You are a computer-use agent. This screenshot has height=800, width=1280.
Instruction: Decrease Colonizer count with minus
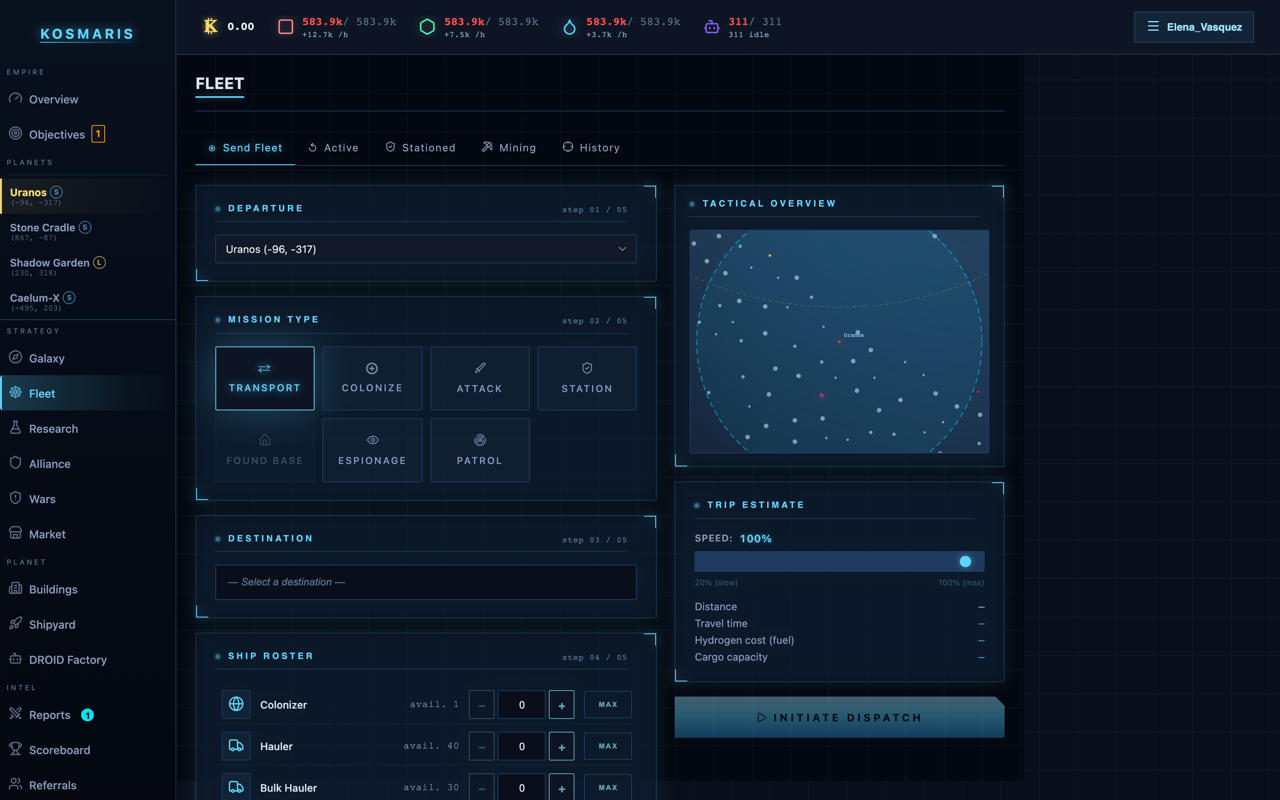tap(481, 705)
